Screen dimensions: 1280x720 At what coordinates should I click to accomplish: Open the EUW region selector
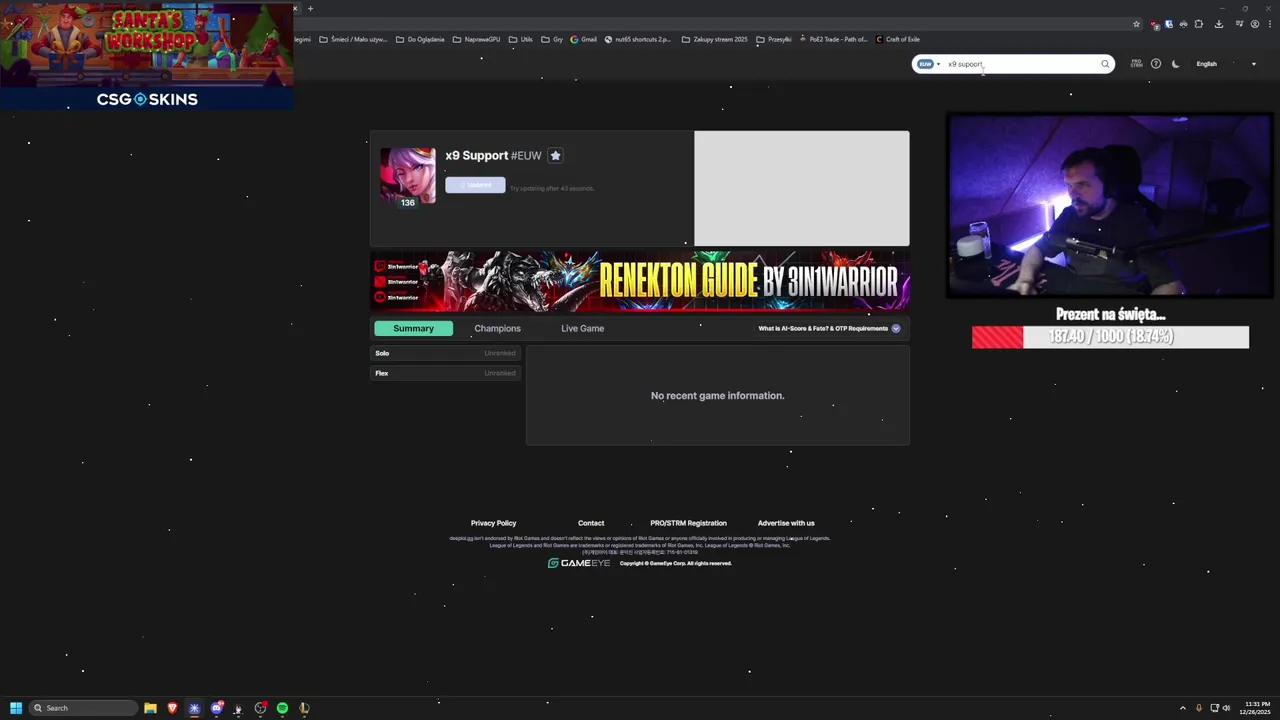point(929,64)
